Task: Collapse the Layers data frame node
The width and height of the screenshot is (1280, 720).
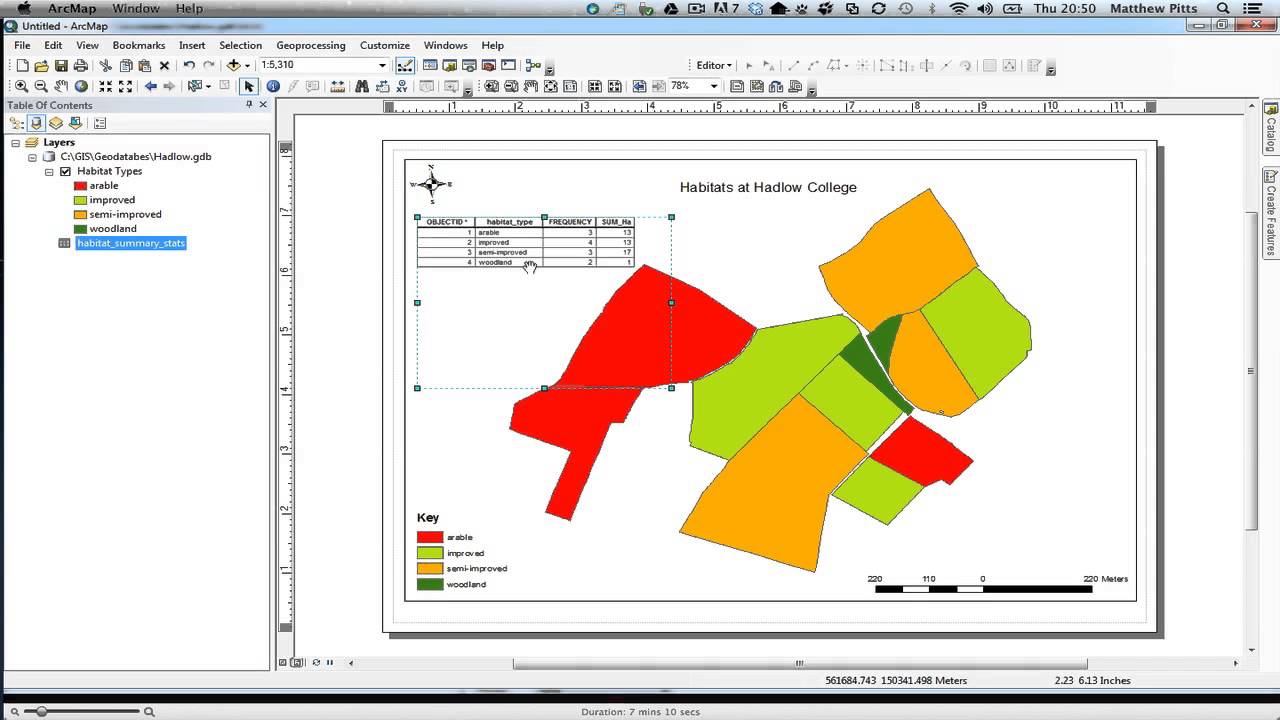Action: [17, 143]
